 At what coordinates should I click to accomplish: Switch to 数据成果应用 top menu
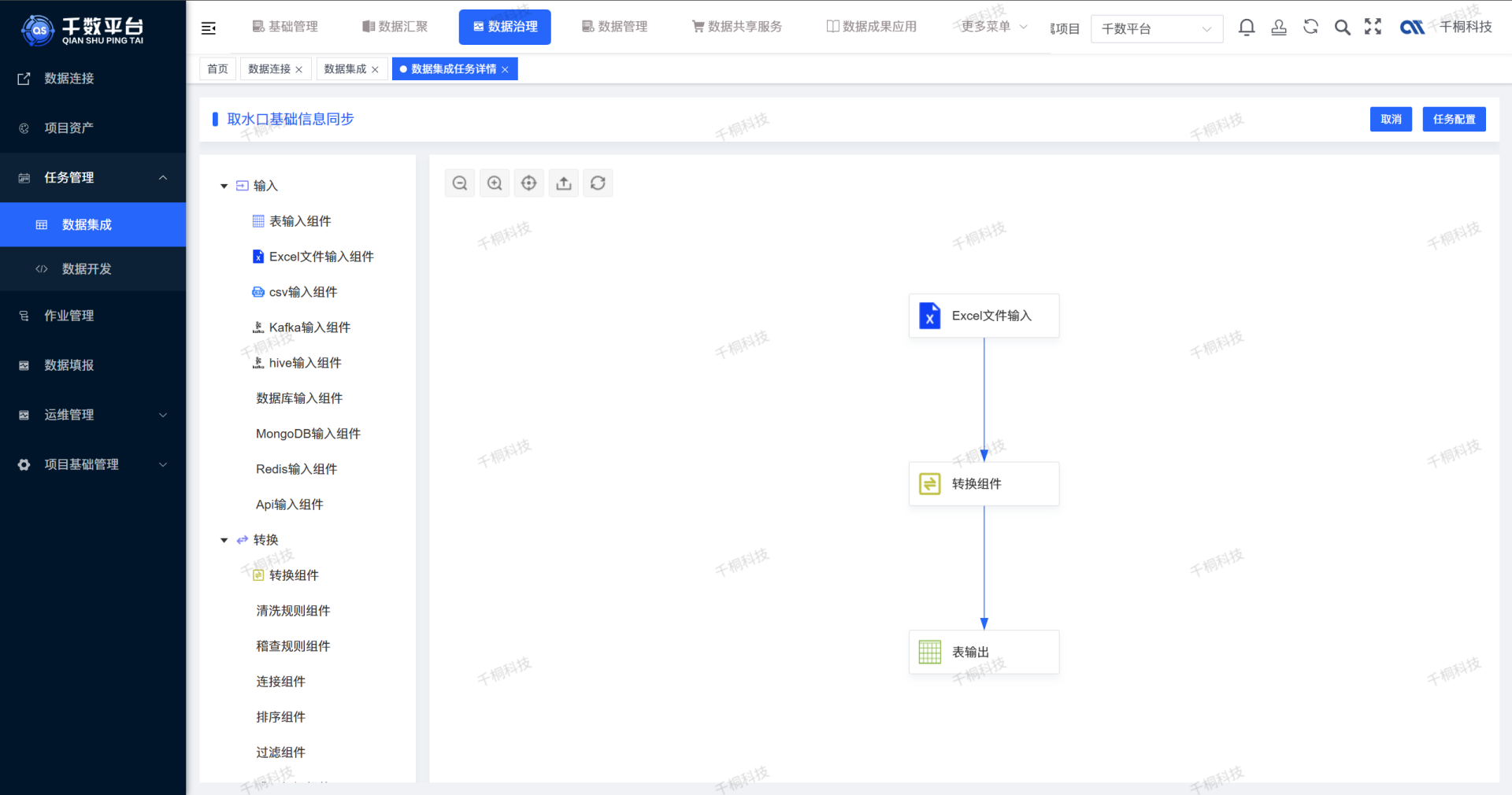(872, 27)
